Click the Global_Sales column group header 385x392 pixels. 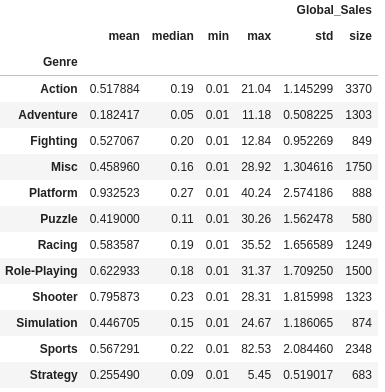coord(334,10)
